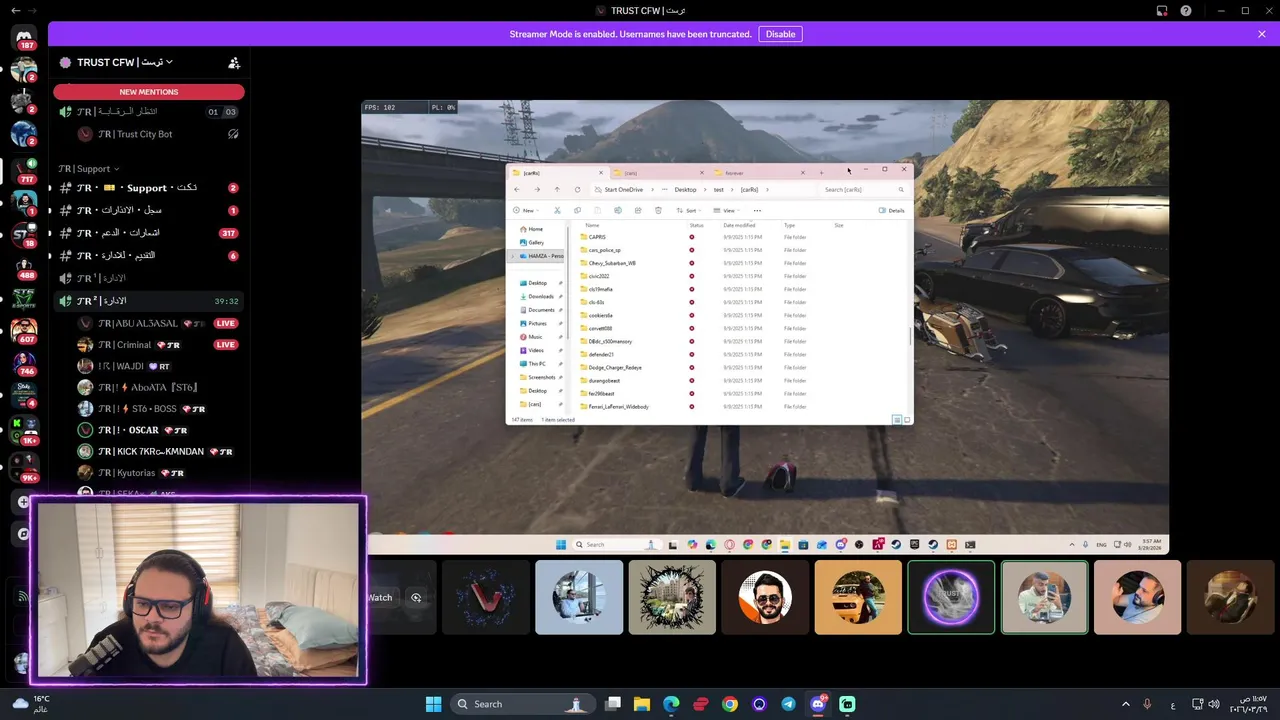Click the Search [carRs] field in Explorer
This screenshot has height=720, width=1280.
[x=865, y=190]
